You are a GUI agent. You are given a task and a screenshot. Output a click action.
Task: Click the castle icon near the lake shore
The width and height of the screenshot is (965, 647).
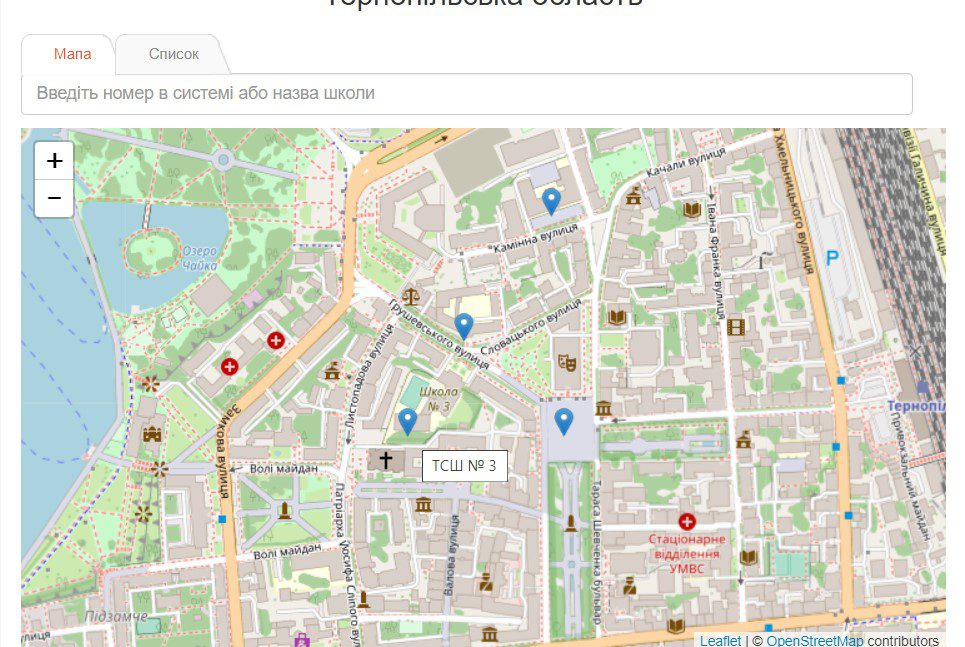152,435
